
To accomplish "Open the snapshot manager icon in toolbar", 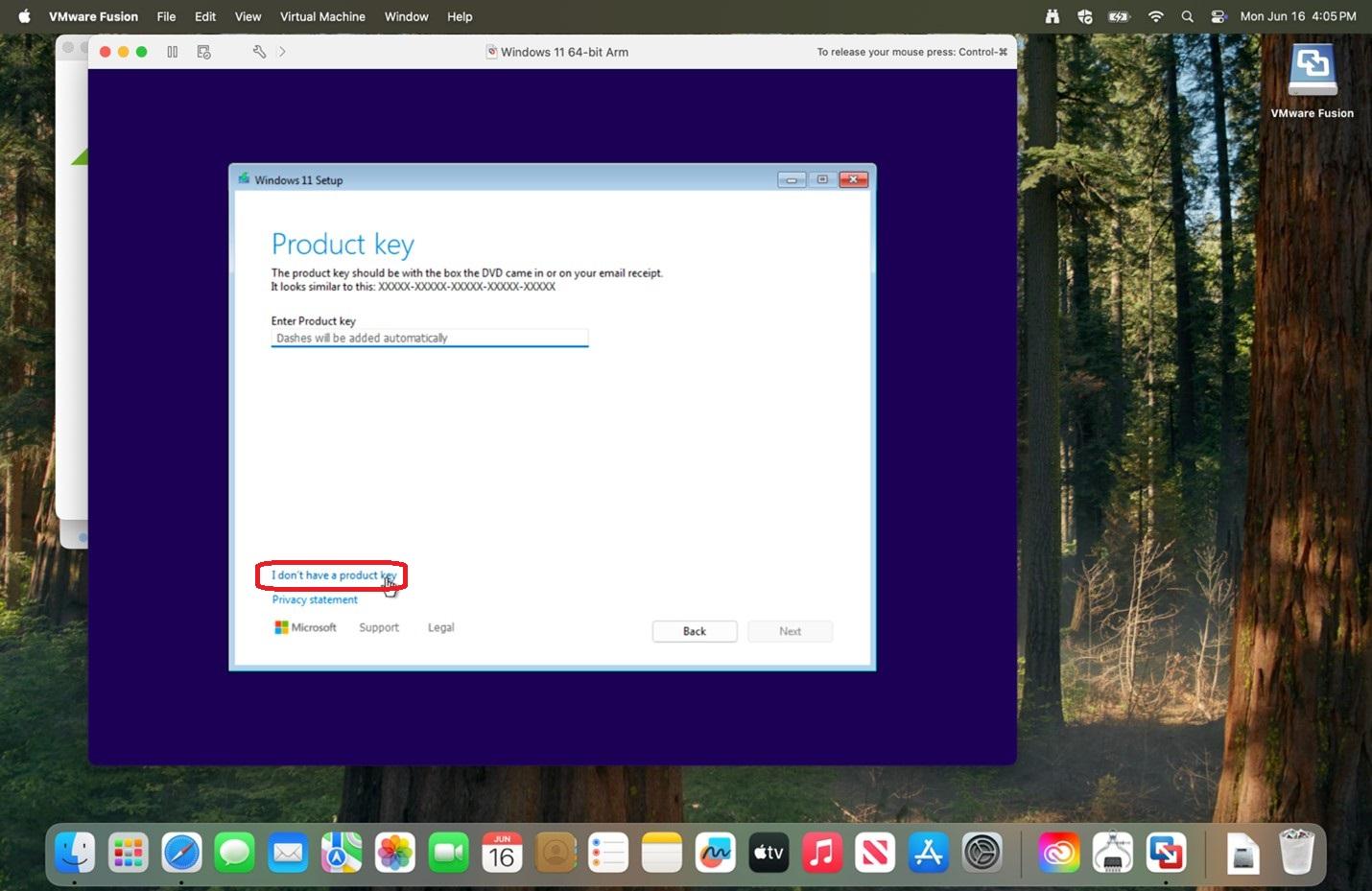I will click(x=203, y=52).
